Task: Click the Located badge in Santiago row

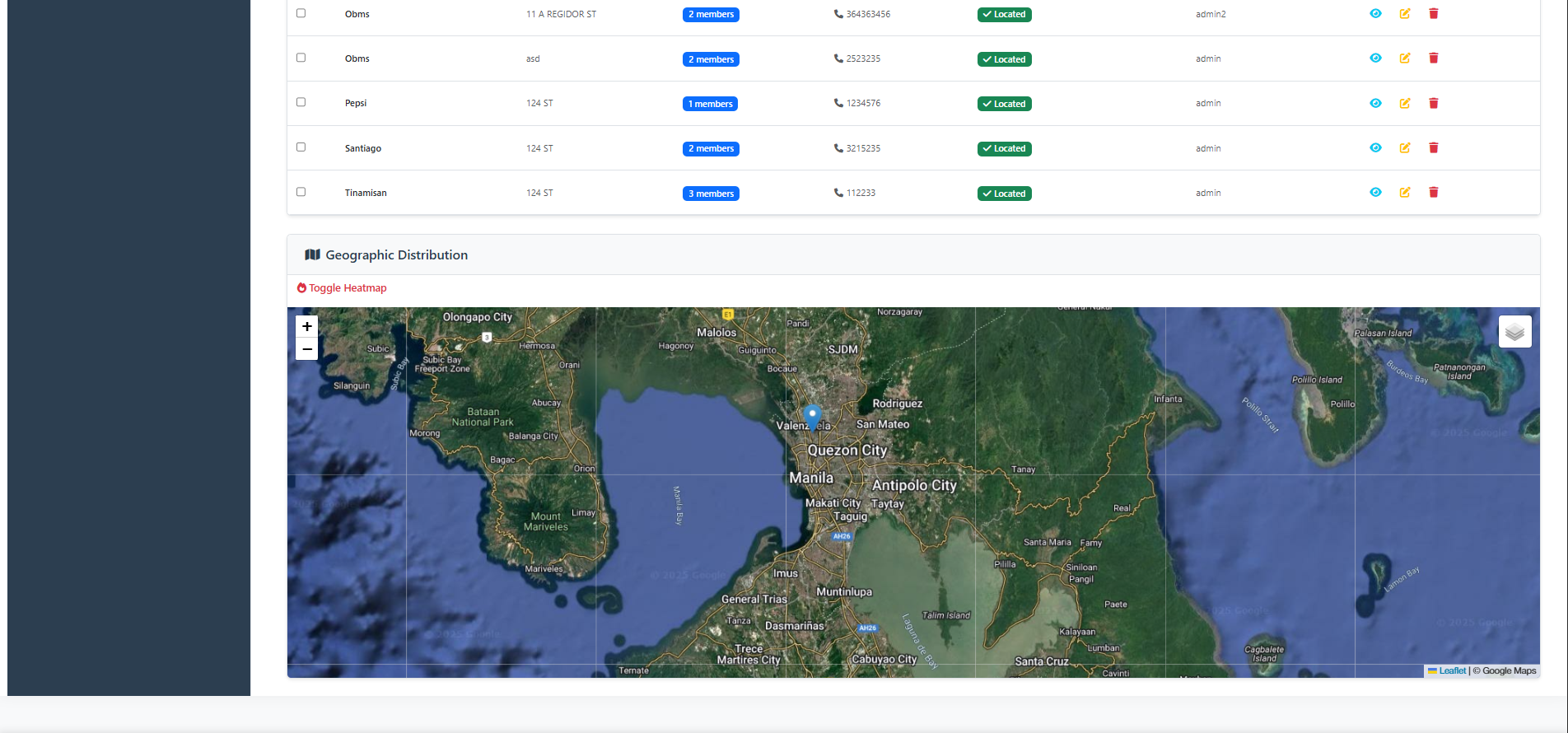Action: pyautogui.click(x=1004, y=149)
